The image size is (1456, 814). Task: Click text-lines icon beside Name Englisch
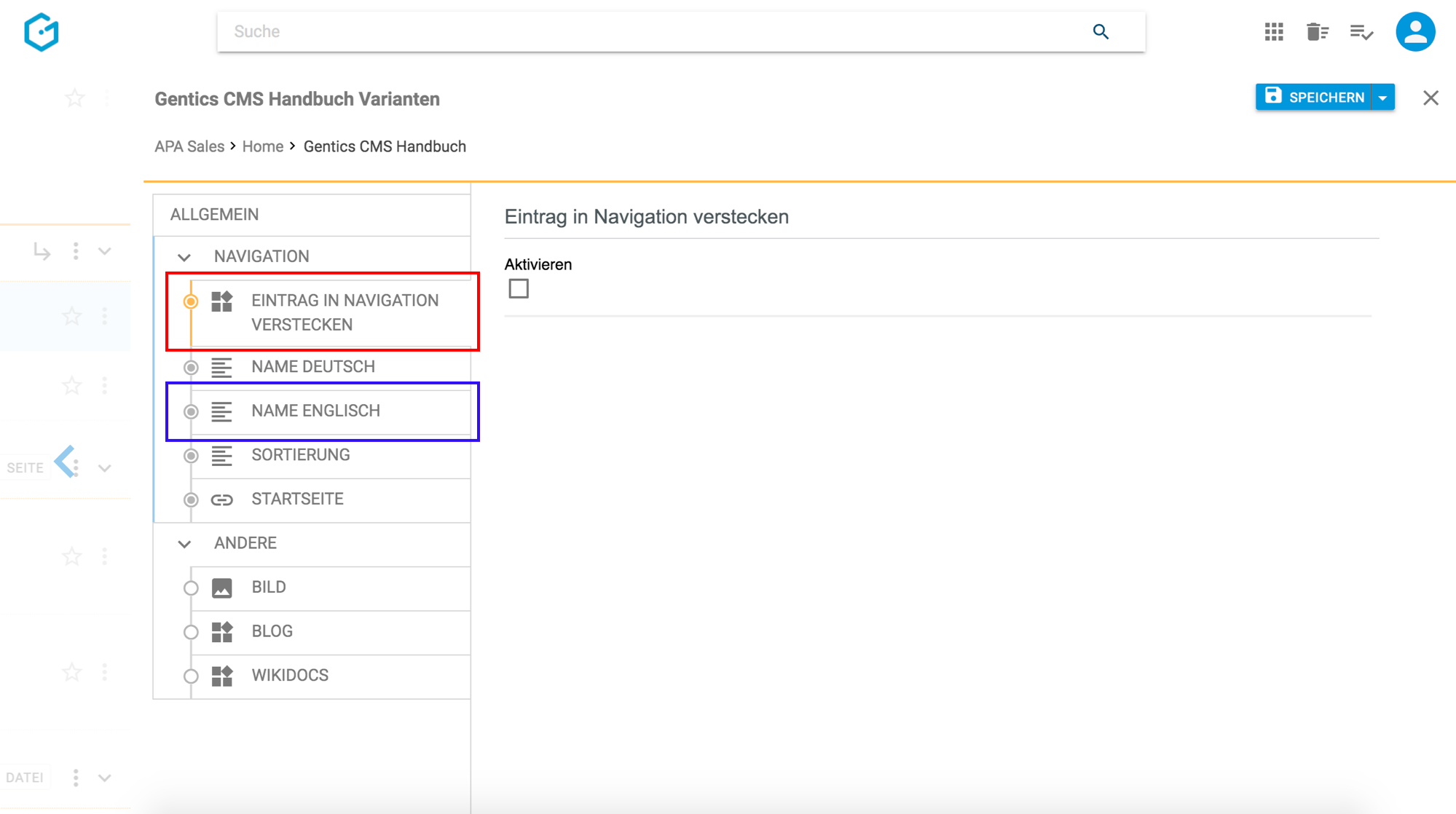(x=222, y=412)
